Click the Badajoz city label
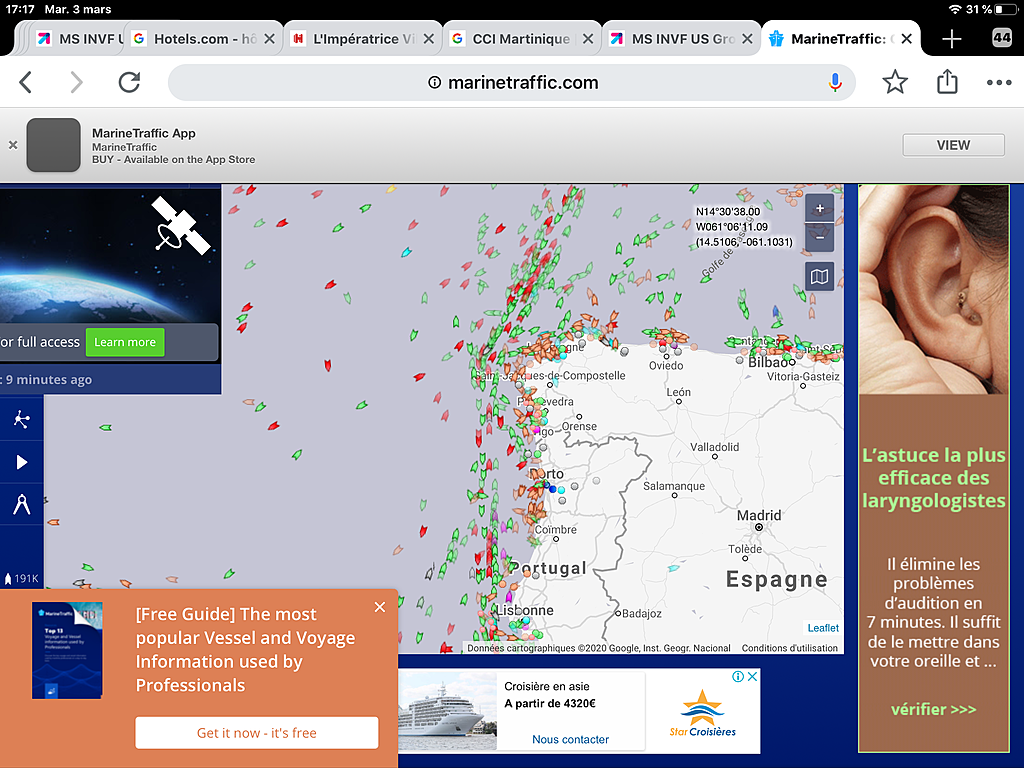This screenshot has height=768, width=1024. (x=641, y=613)
